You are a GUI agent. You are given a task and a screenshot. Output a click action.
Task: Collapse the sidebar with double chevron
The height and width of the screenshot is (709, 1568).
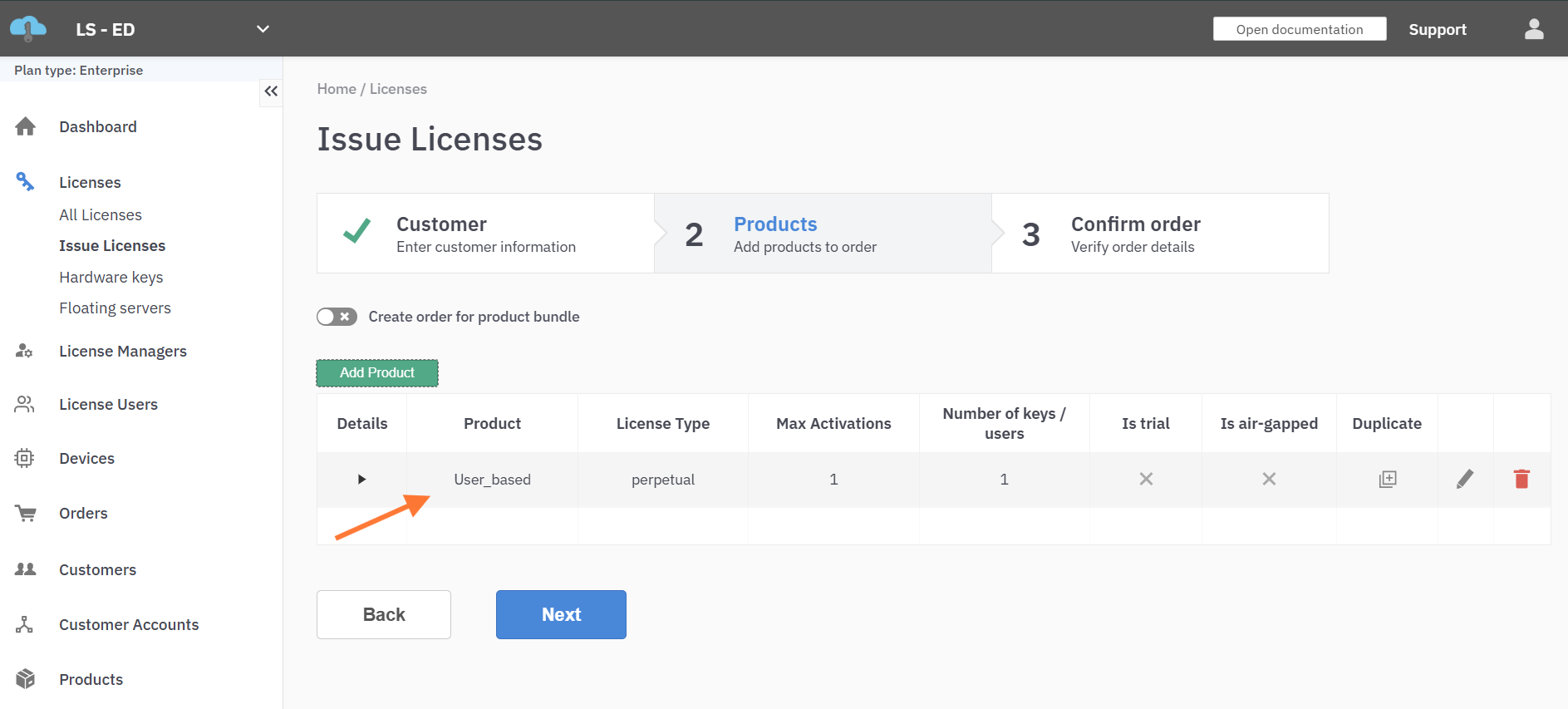[x=271, y=91]
